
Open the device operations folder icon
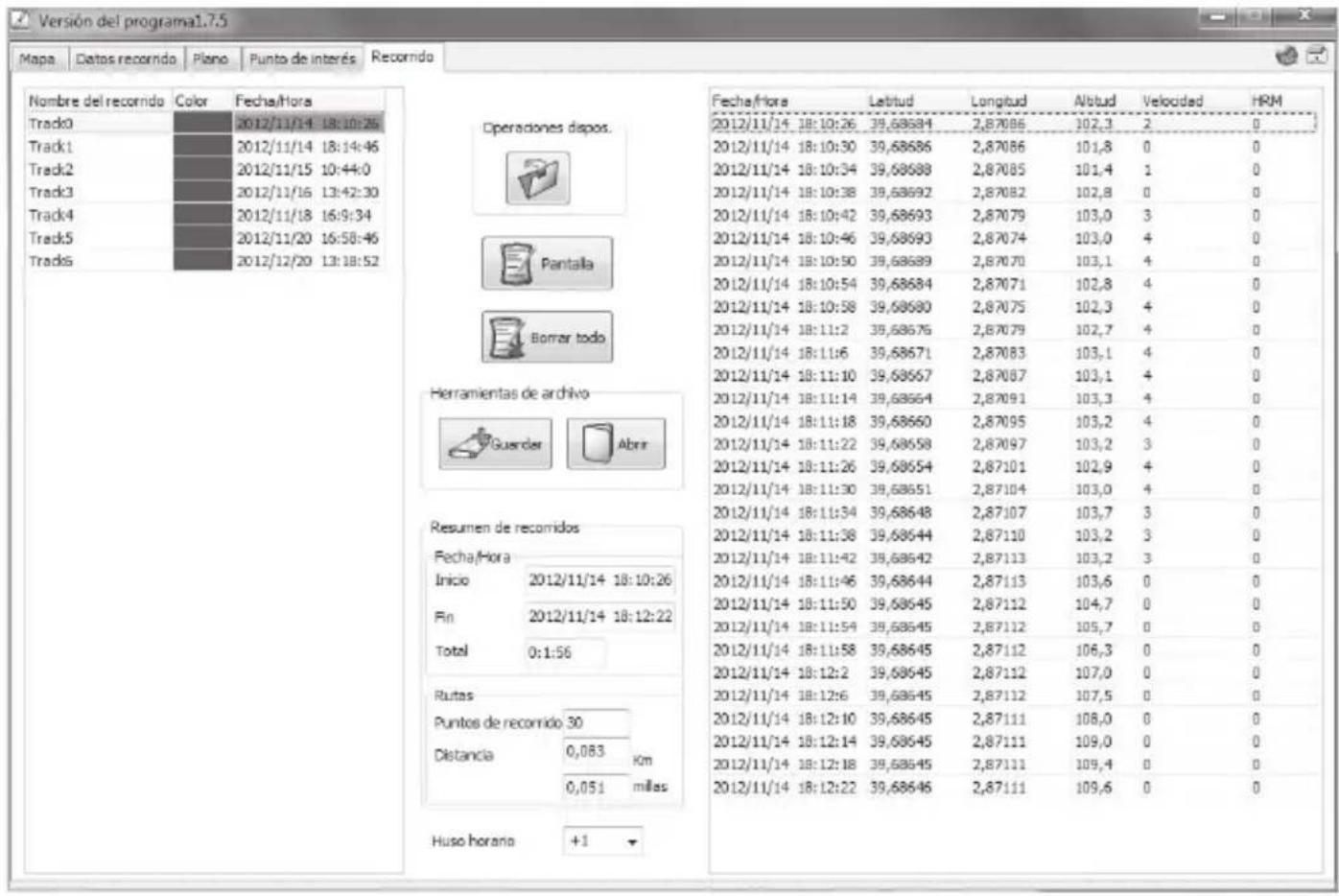(538, 178)
